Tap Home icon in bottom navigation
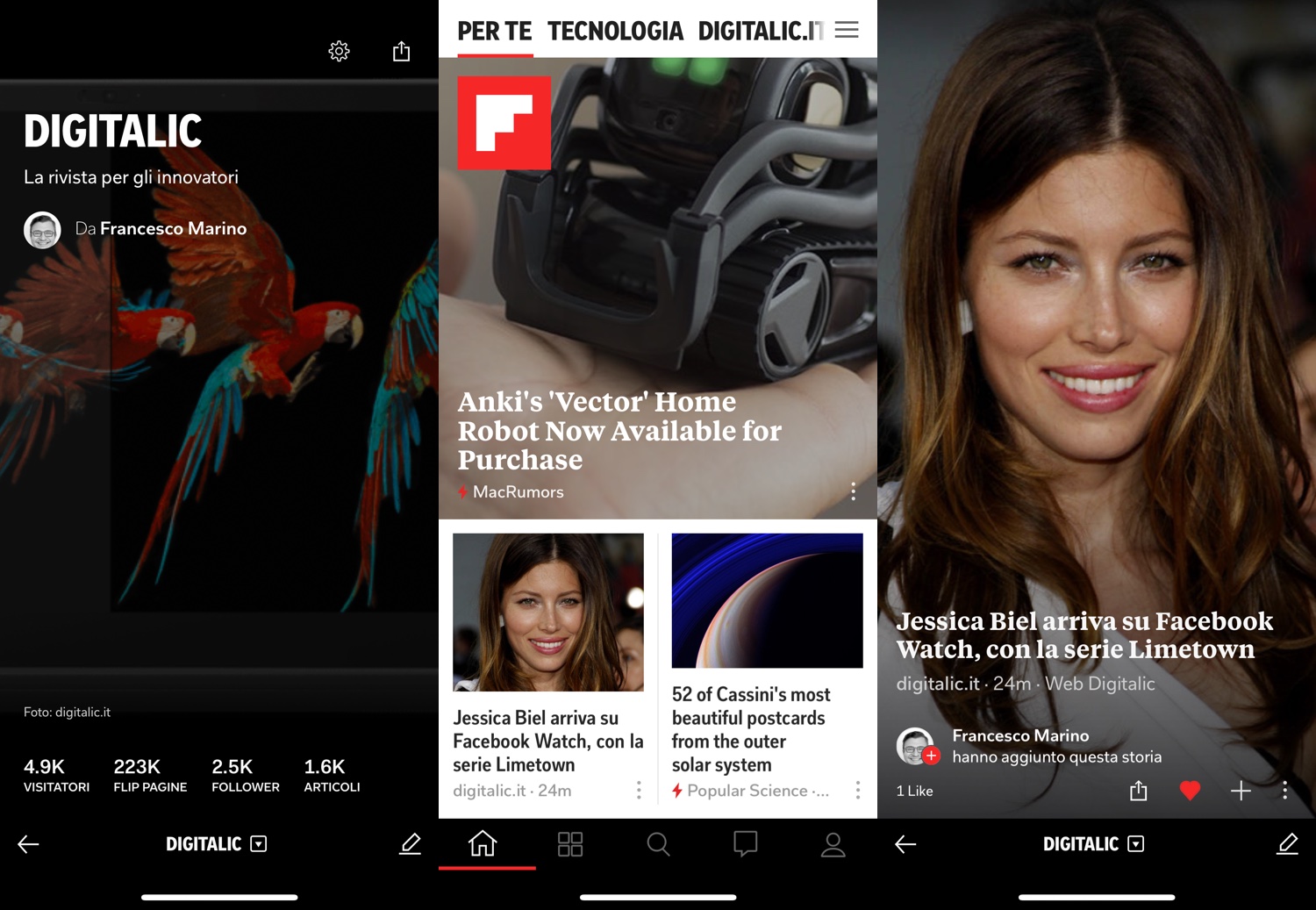Image resolution: width=1316 pixels, height=910 pixels. [x=483, y=844]
